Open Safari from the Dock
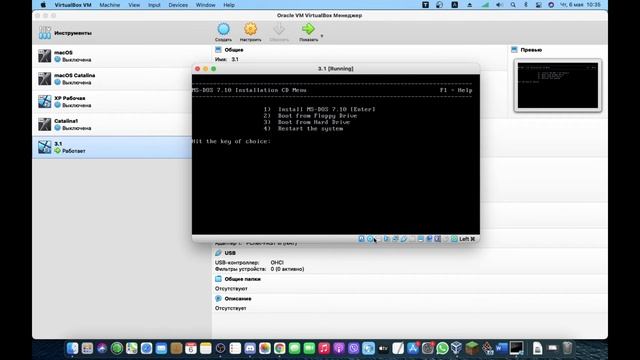Viewport: 640px width, 360px height. (x=147, y=348)
